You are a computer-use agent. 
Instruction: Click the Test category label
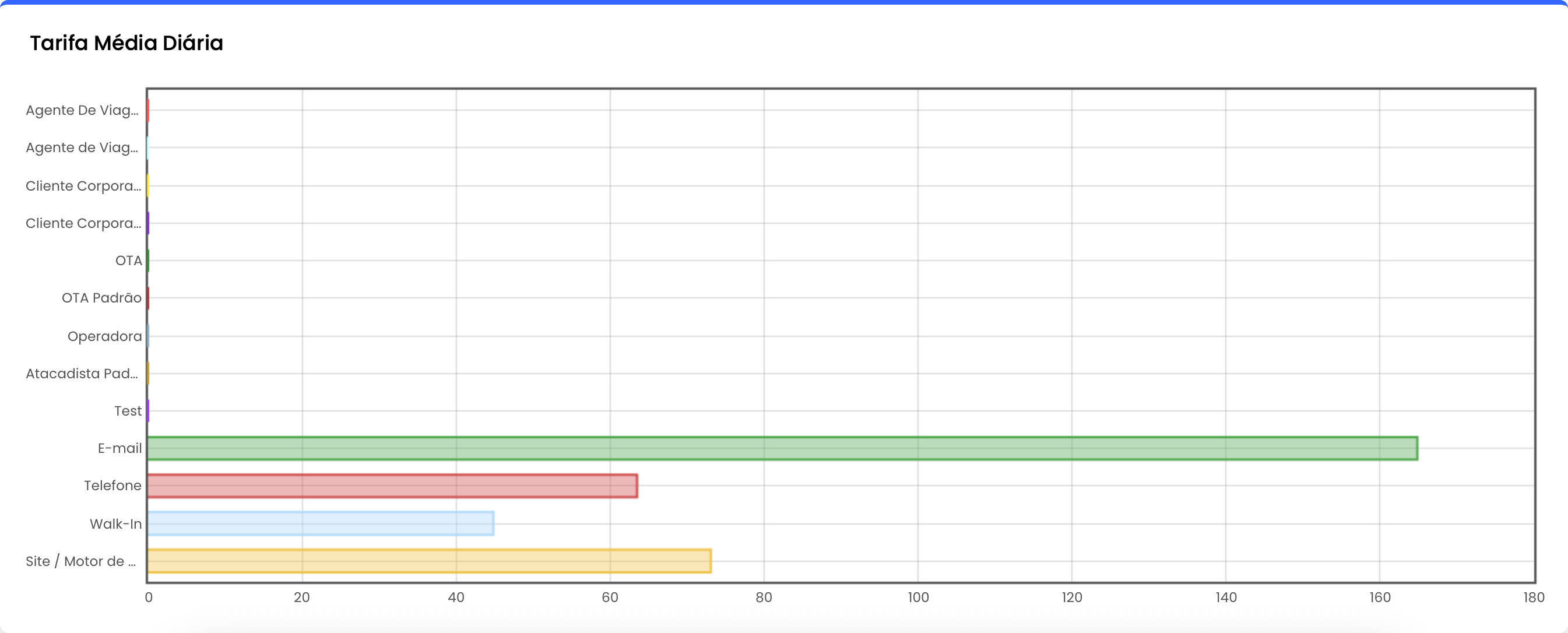coord(128,411)
